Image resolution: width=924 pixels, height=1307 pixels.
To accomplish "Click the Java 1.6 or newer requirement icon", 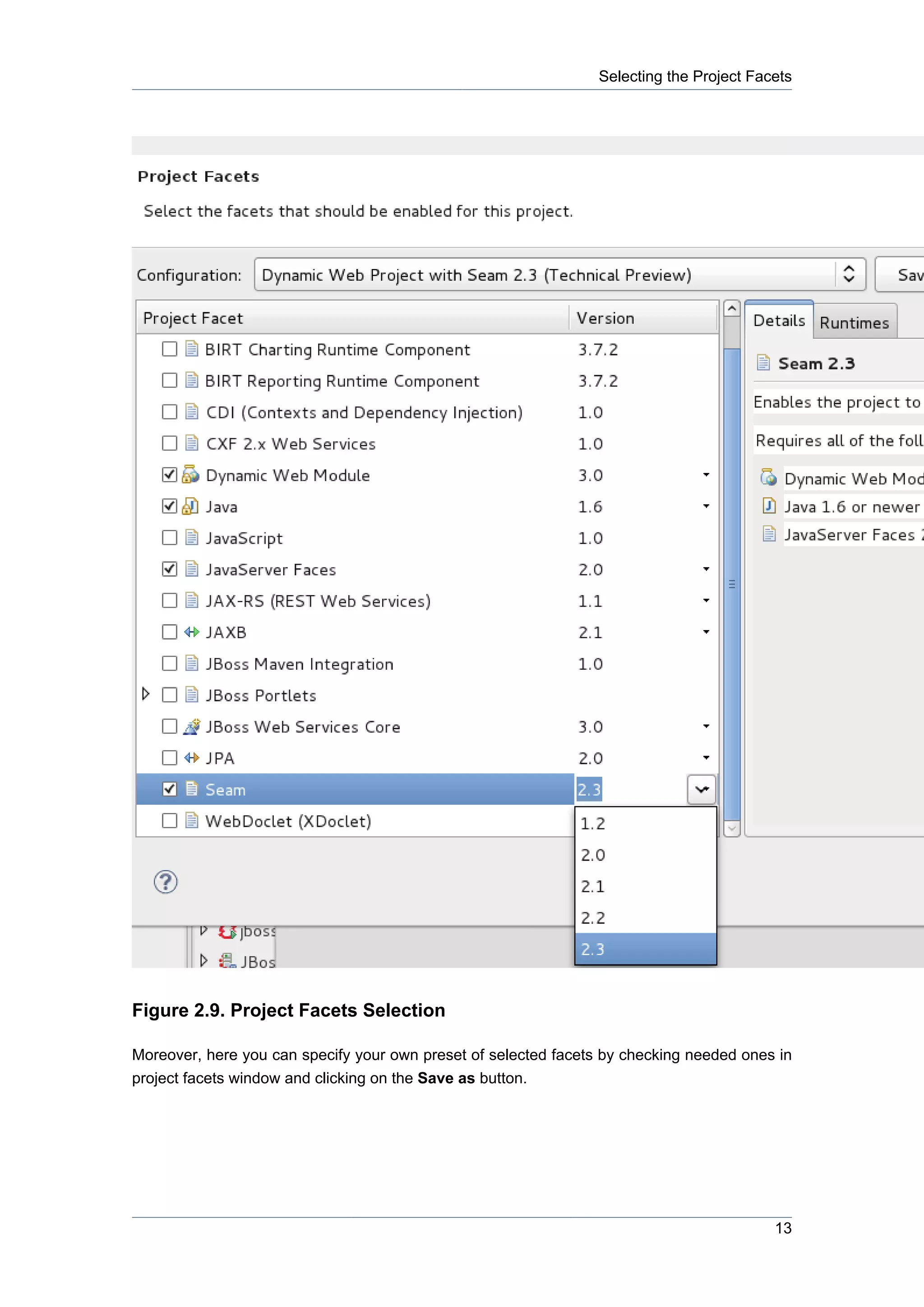I will pos(769,505).
